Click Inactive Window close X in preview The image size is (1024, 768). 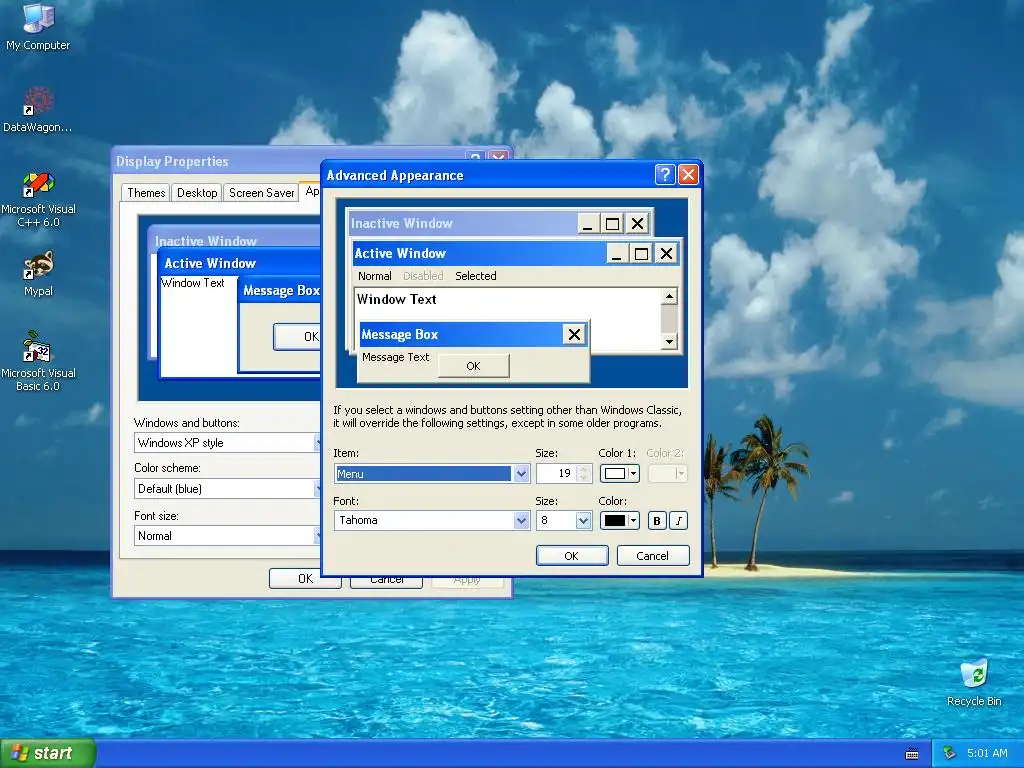[637, 224]
